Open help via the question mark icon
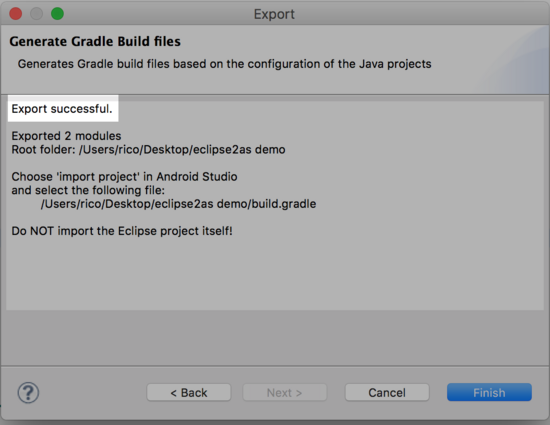The width and height of the screenshot is (550, 425). [x=28, y=392]
